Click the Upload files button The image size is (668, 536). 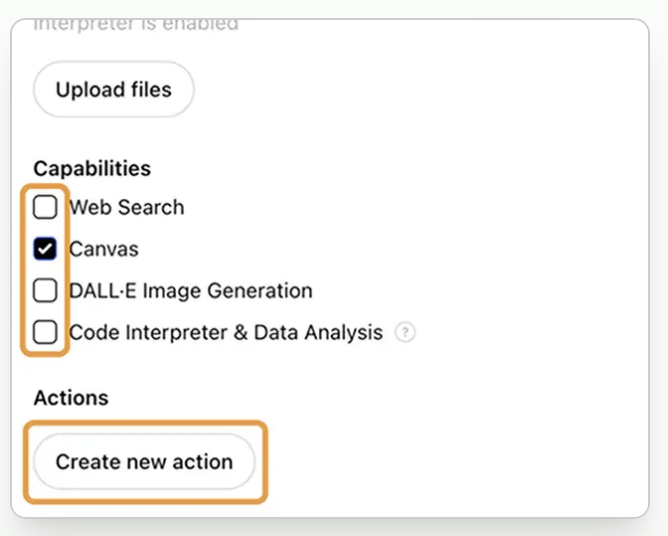click(113, 90)
